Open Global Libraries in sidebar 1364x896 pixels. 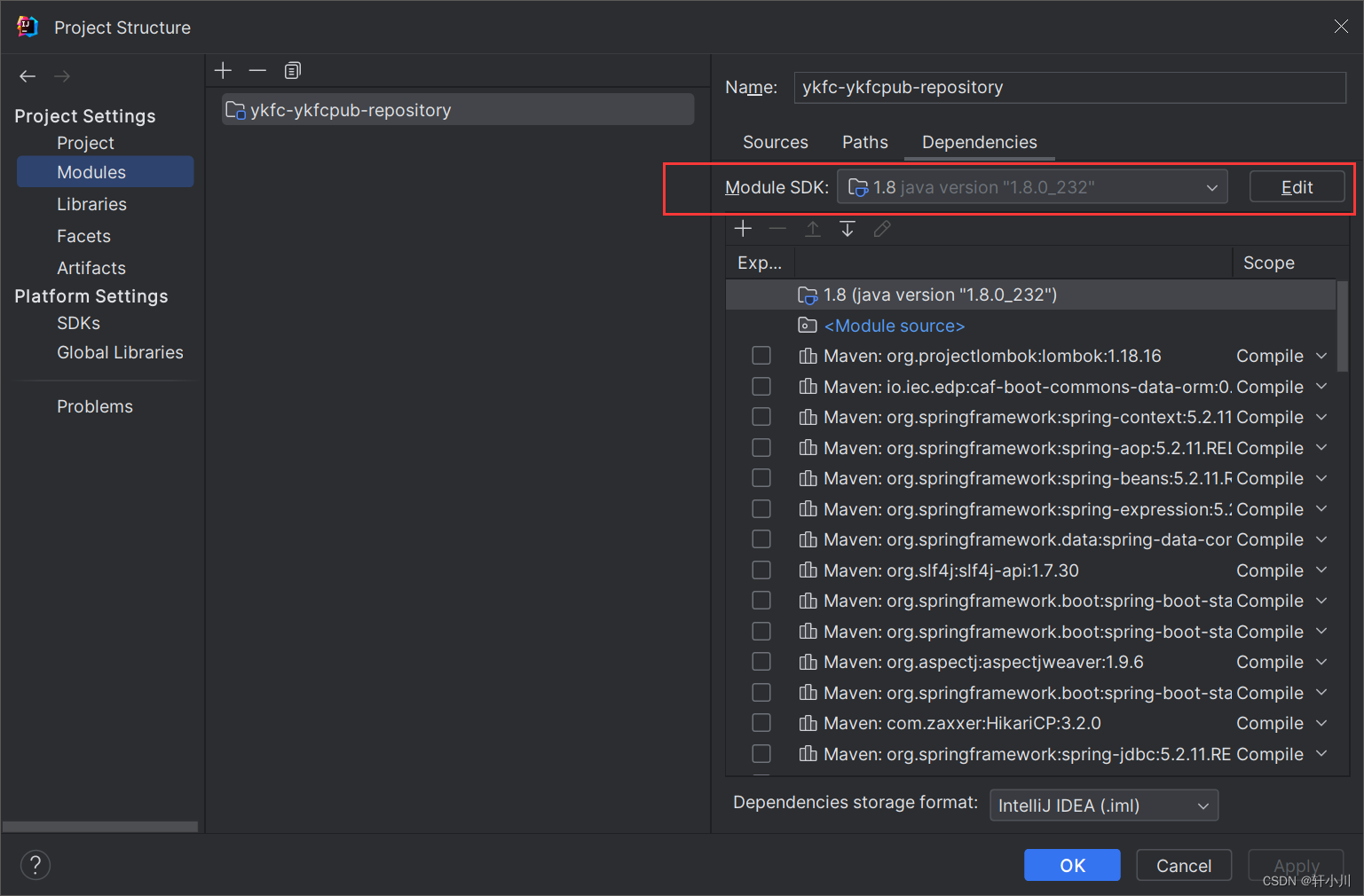(121, 352)
